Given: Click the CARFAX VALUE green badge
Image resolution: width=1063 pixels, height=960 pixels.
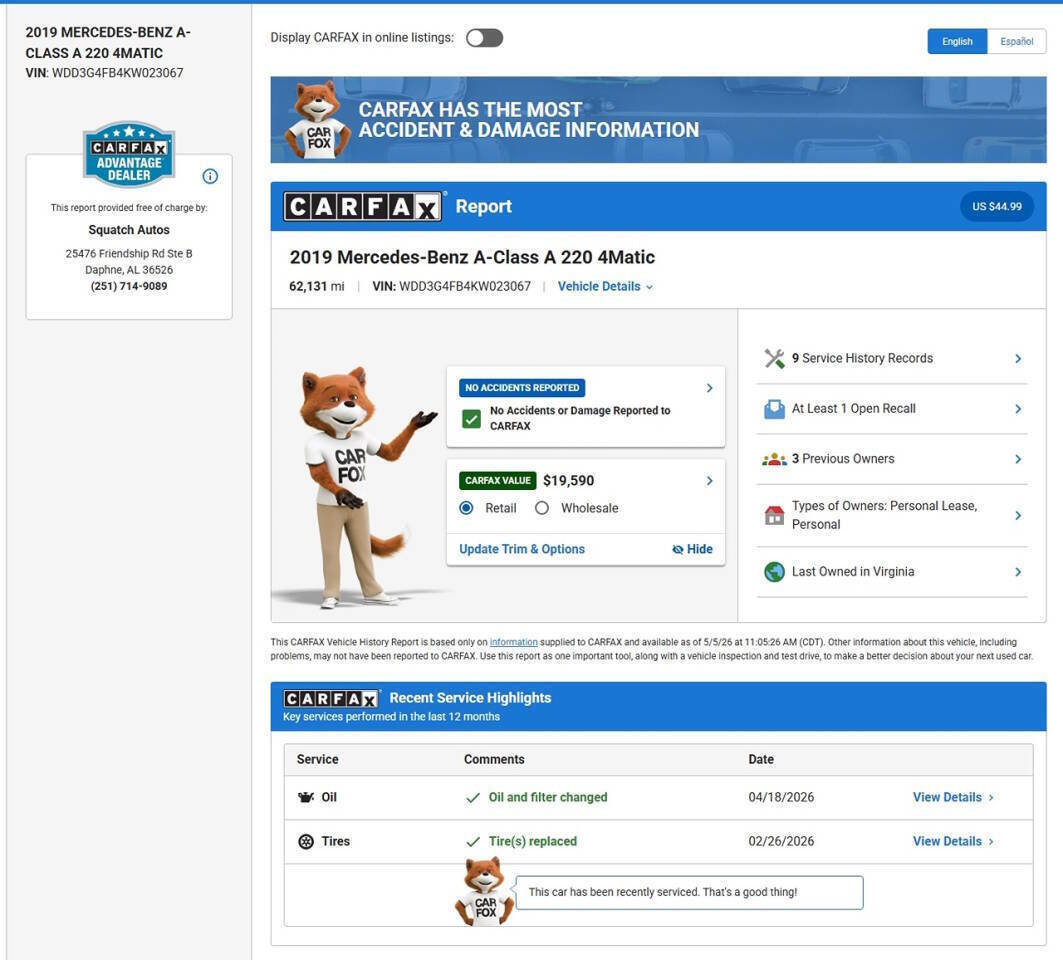Looking at the screenshot, I should coord(498,481).
